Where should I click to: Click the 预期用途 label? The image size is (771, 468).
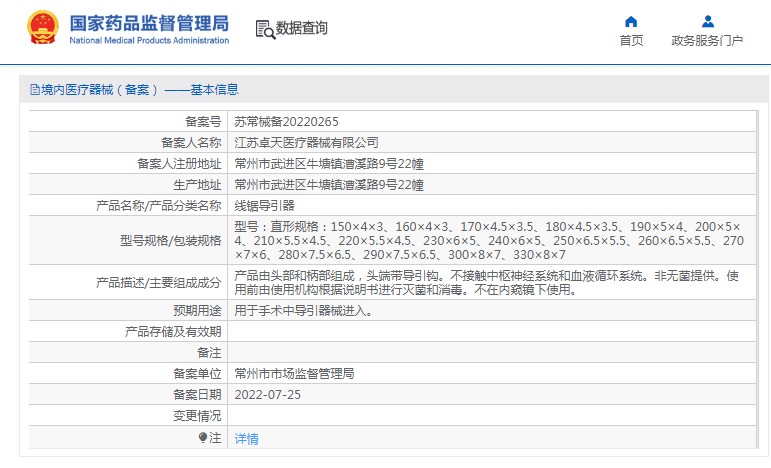(x=197, y=311)
